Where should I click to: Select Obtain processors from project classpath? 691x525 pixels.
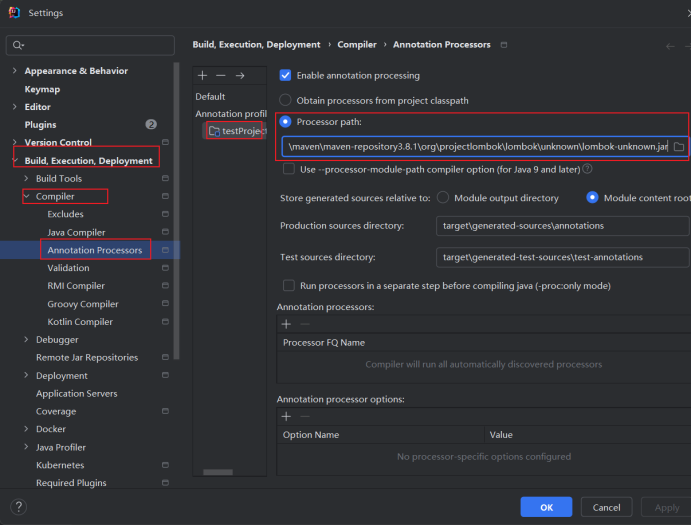[x=285, y=100]
